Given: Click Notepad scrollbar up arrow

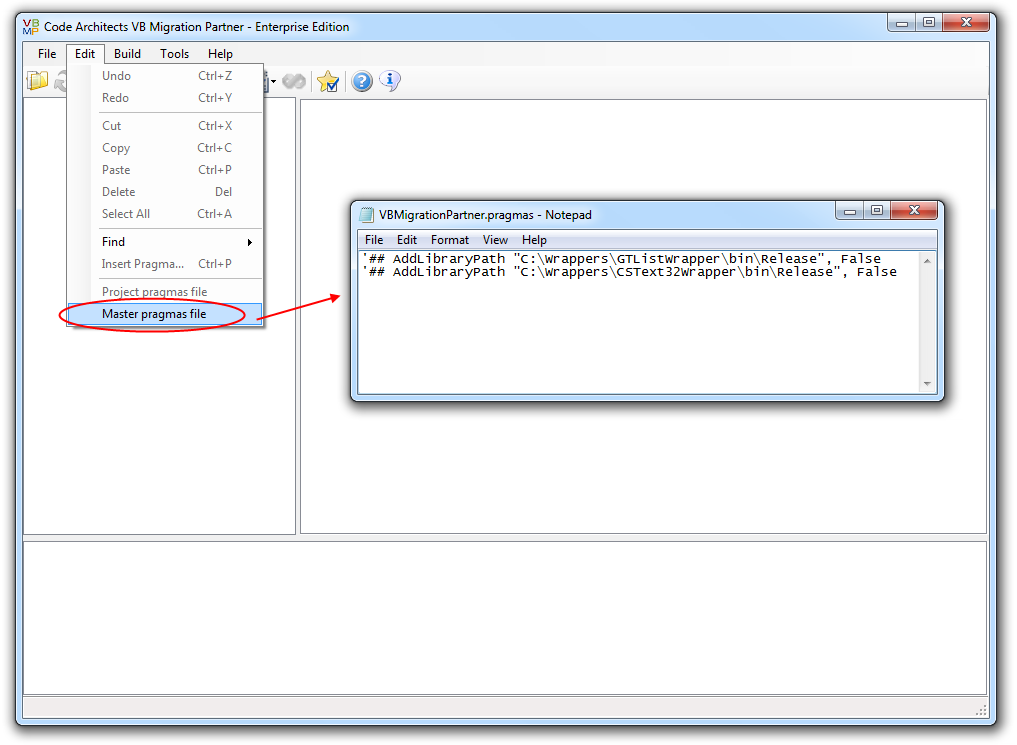Looking at the screenshot, I should coord(927,261).
